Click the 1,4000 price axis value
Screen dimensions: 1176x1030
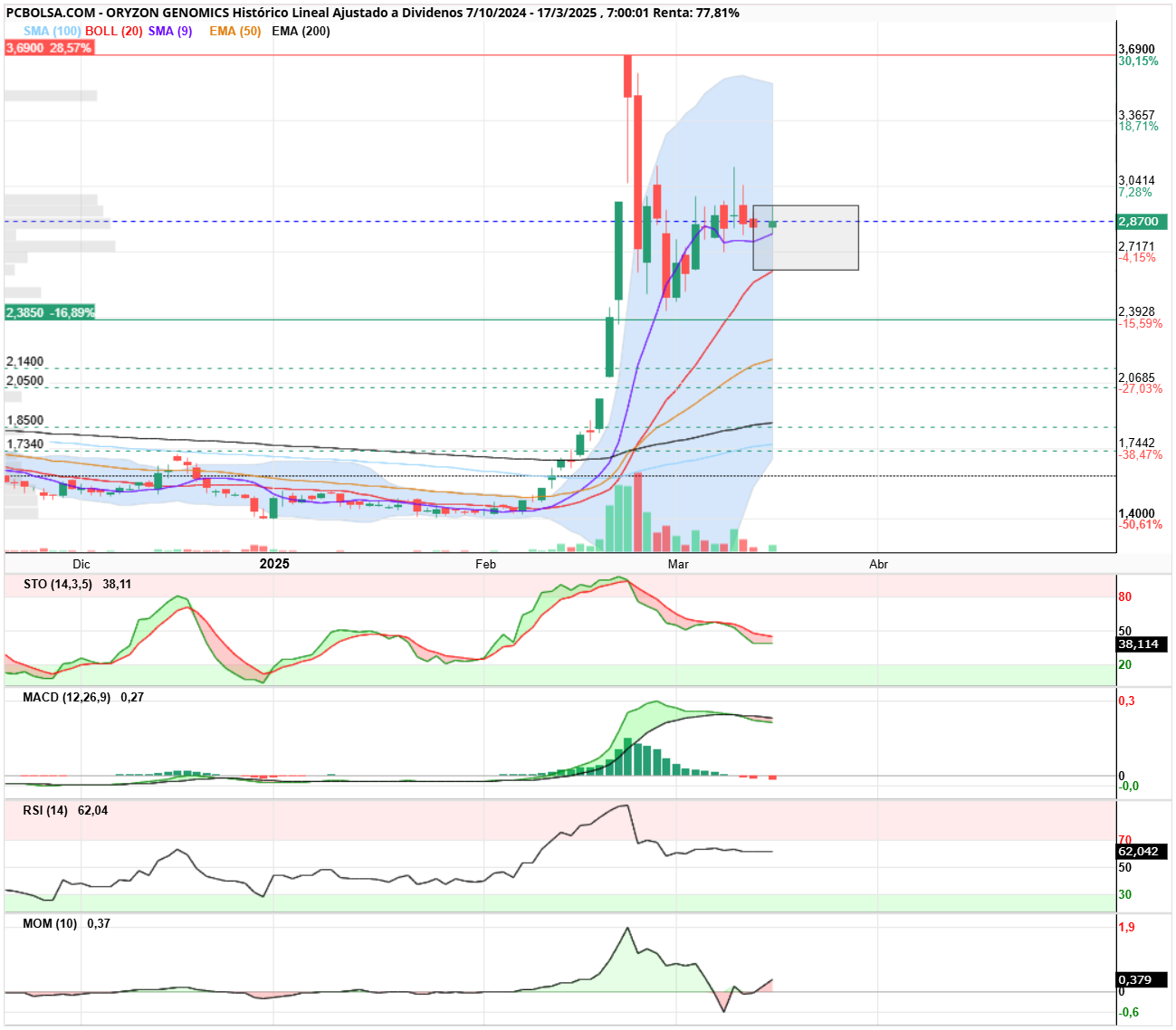tap(1137, 513)
